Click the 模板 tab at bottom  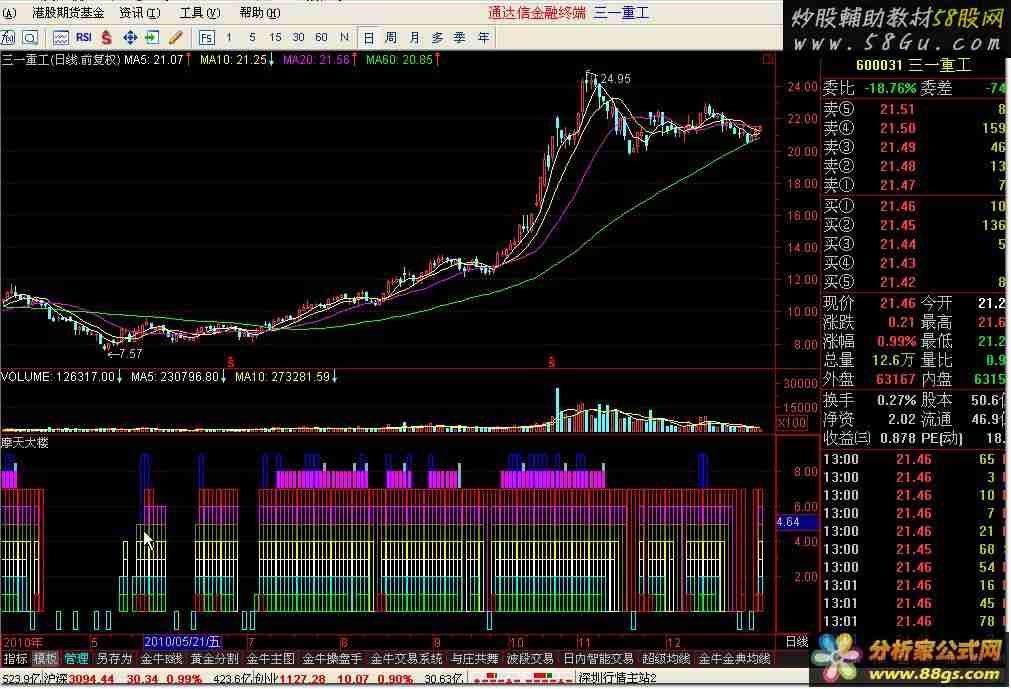click(45, 659)
